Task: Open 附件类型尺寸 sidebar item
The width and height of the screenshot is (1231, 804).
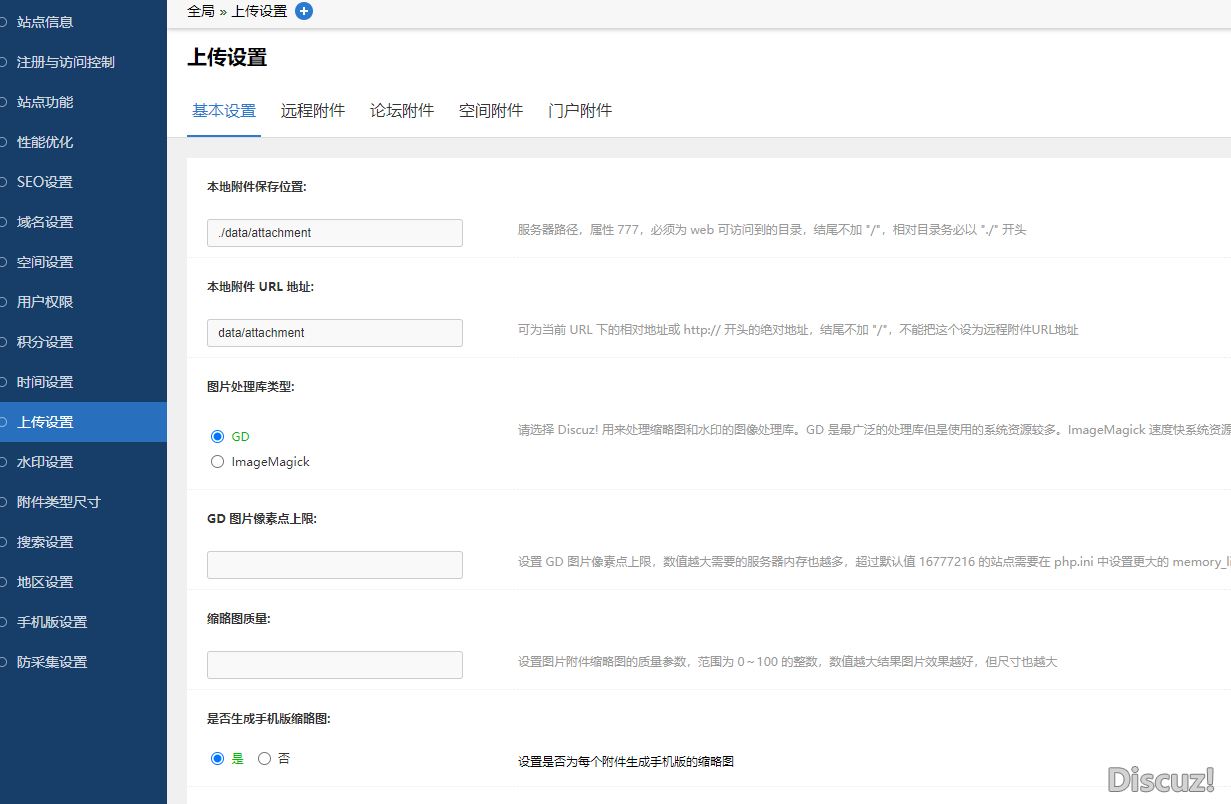Action: pos(58,502)
